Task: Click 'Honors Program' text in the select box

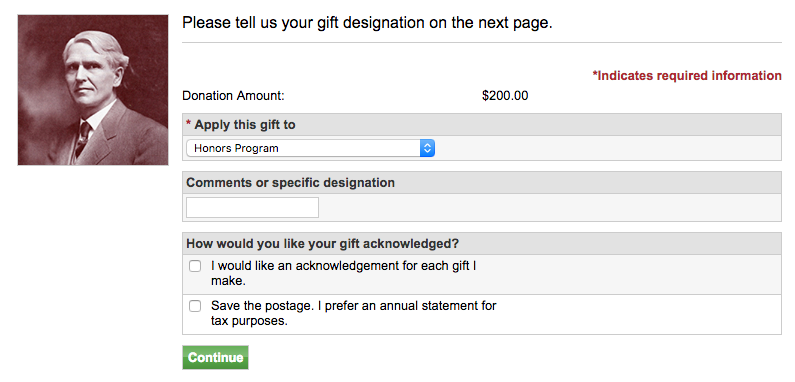Action: [236, 148]
